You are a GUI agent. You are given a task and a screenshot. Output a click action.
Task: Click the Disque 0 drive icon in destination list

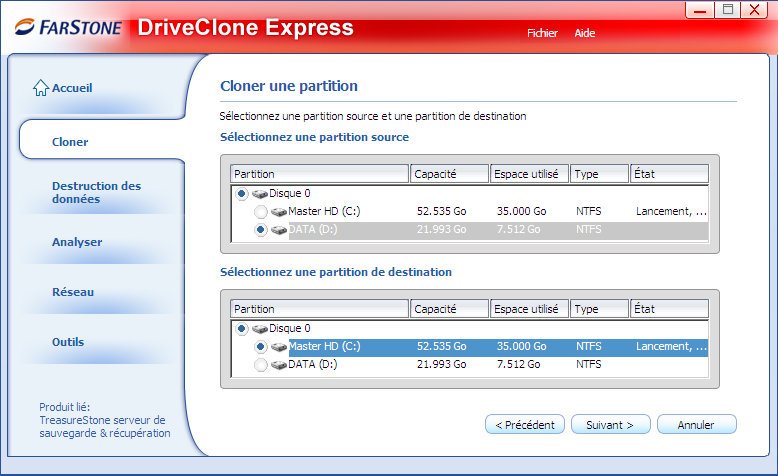pos(259,329)
